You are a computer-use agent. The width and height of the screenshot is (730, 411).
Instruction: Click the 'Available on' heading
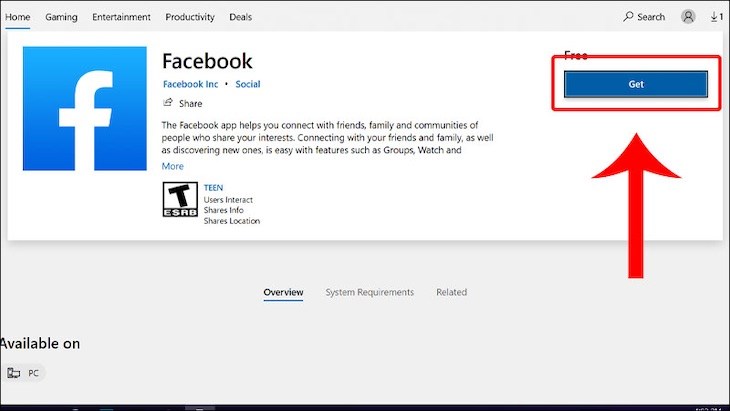[40, 344]
